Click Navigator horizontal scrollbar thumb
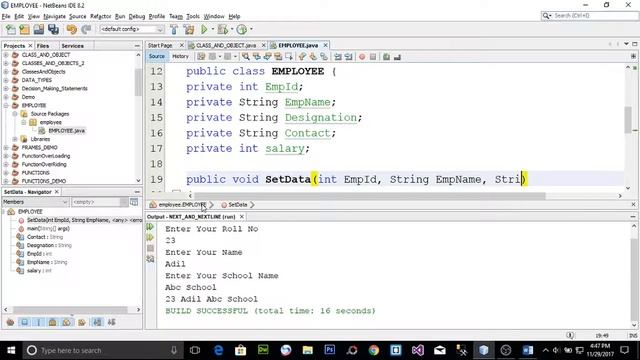The height and width of the screenshot is (360, 640). [x=72, y=309]
